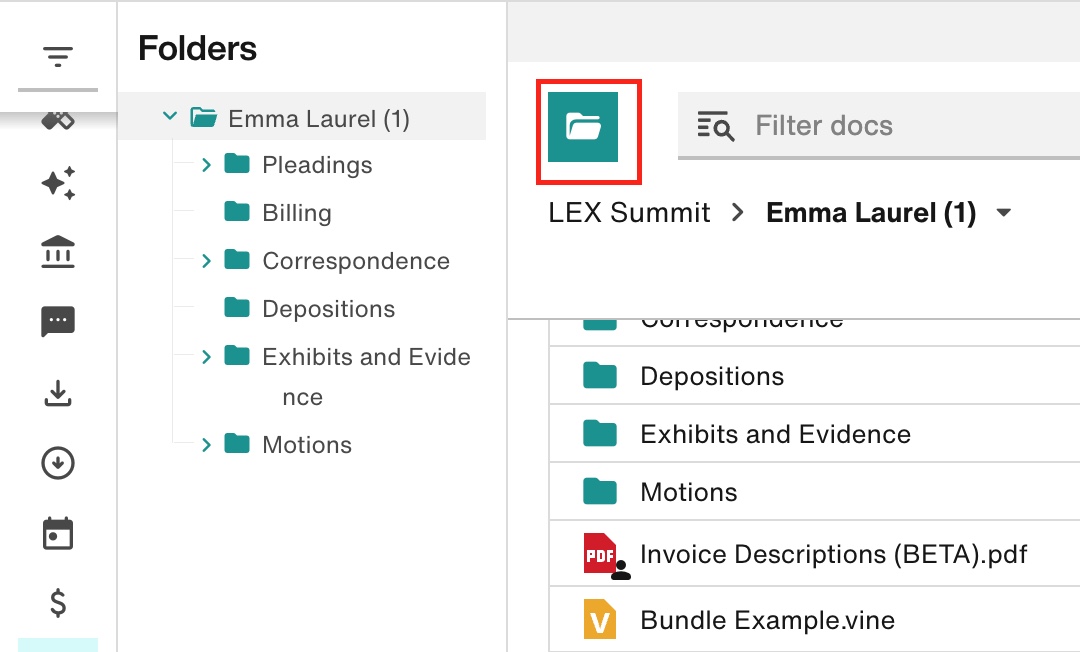
Task: Open Depositions row in document list
Action: [x=815, y=376]
